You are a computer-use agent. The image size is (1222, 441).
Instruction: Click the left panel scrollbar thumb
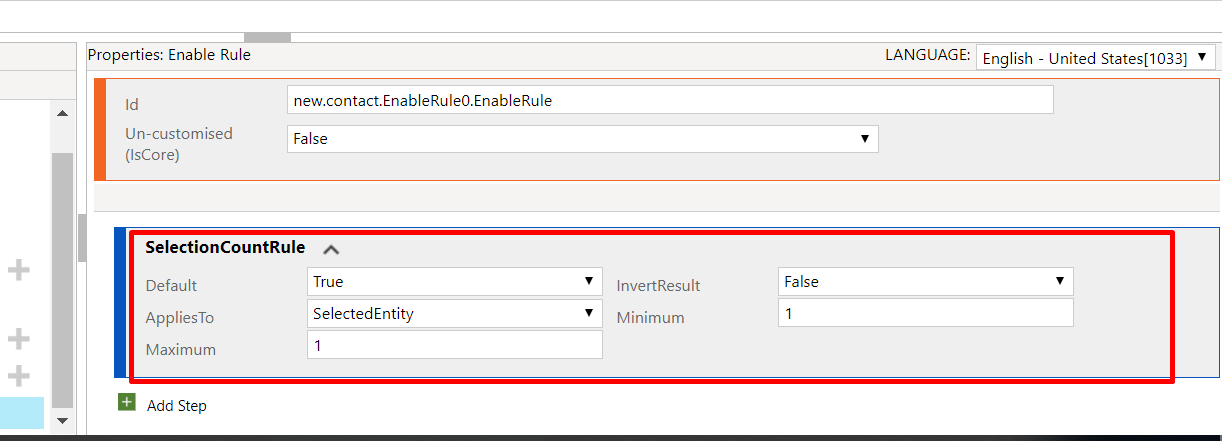pyautogui.click(x=63, y=280)
